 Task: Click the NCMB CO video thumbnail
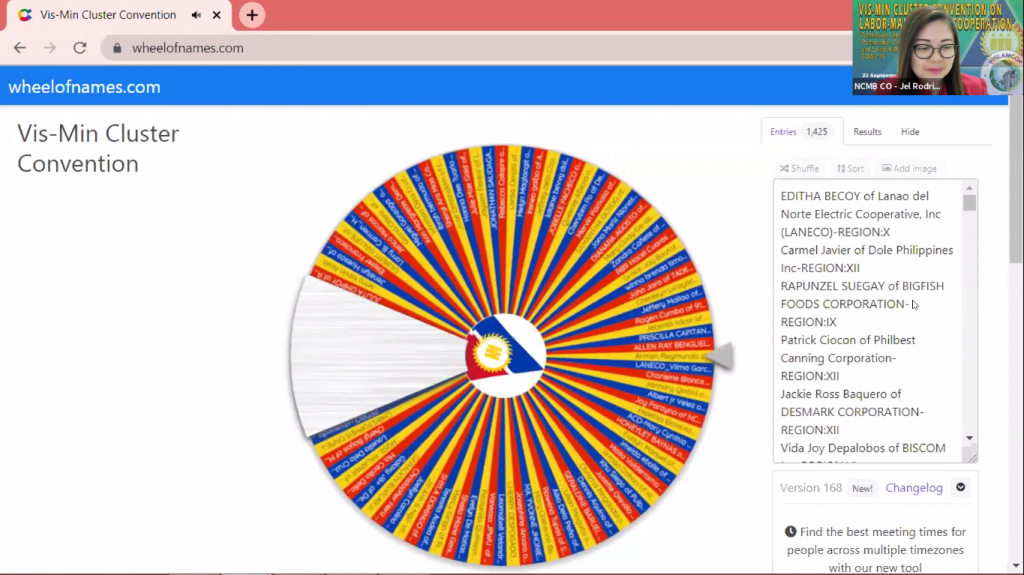point(937,48)
